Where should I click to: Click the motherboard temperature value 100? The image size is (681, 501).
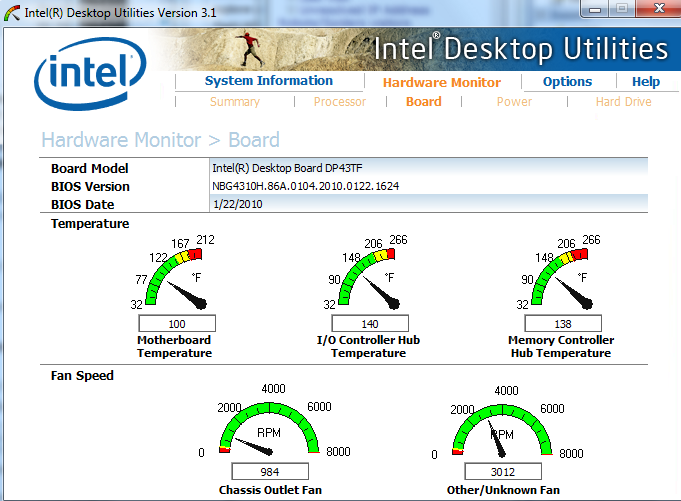pos(177,324)
